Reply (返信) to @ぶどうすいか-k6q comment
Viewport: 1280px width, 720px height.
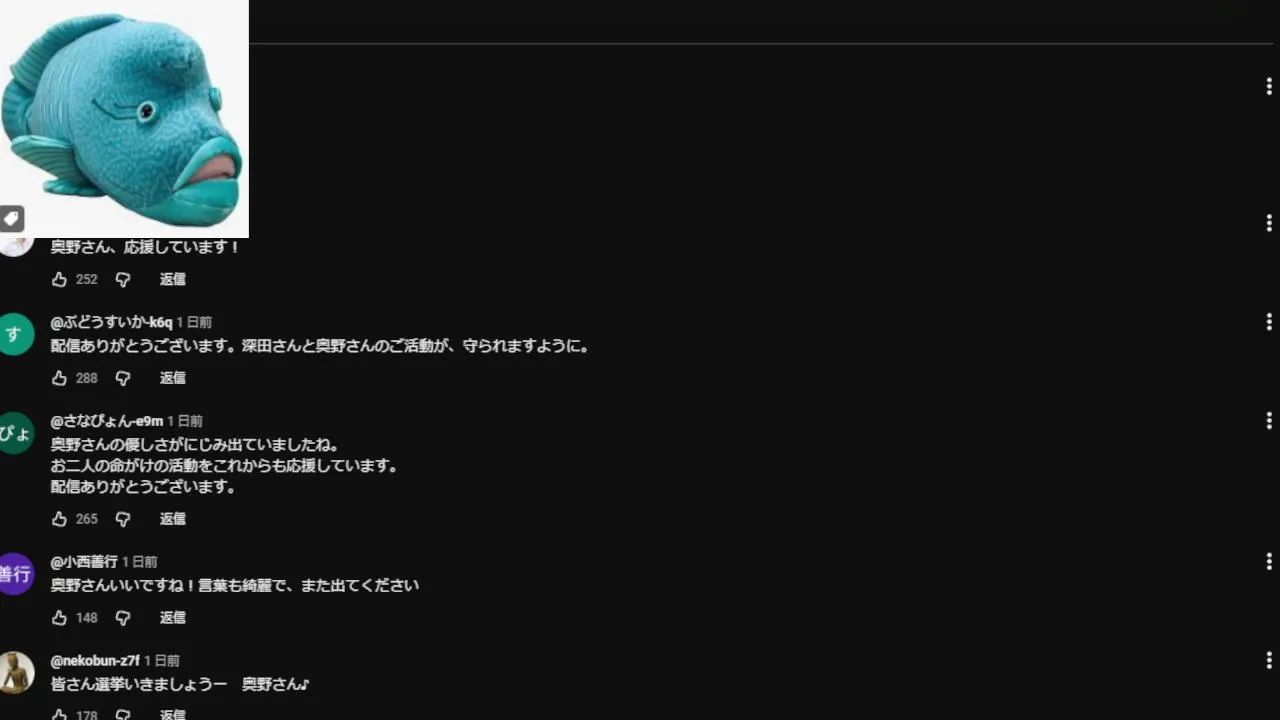pos(173,378)
